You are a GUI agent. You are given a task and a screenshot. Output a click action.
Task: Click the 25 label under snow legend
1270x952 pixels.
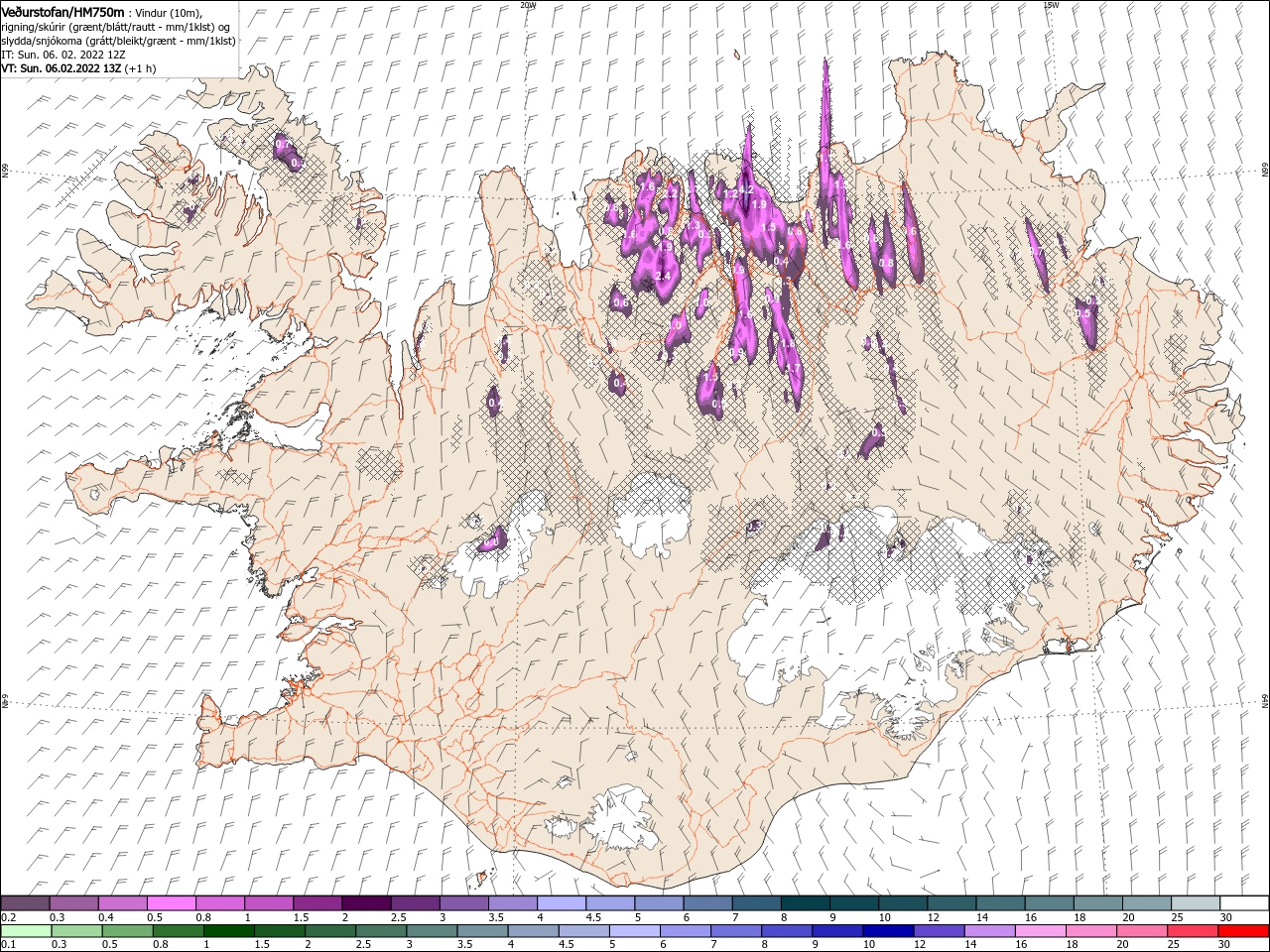point(1176,917)
